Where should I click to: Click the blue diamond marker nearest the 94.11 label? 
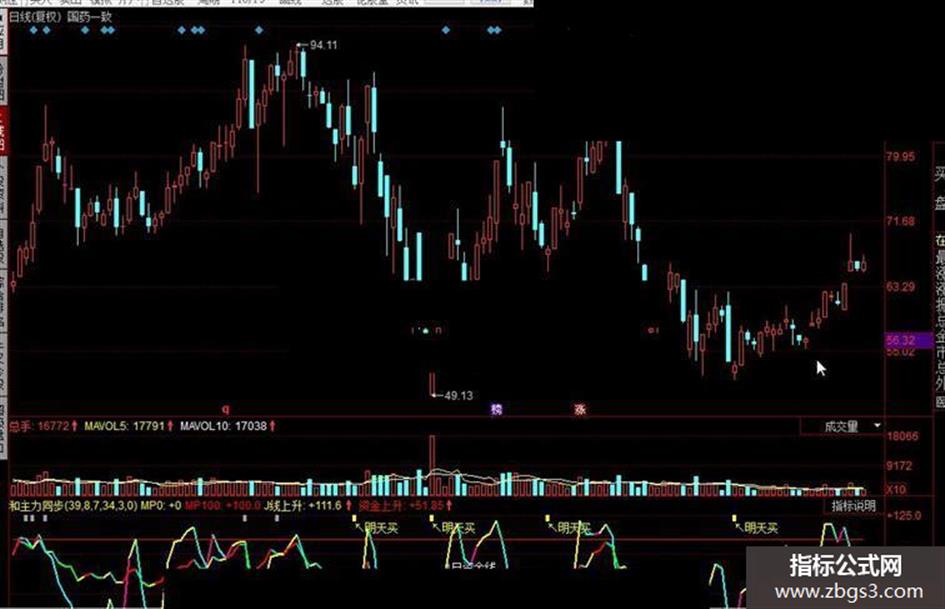pyautogui.click(x=259, y=30)
